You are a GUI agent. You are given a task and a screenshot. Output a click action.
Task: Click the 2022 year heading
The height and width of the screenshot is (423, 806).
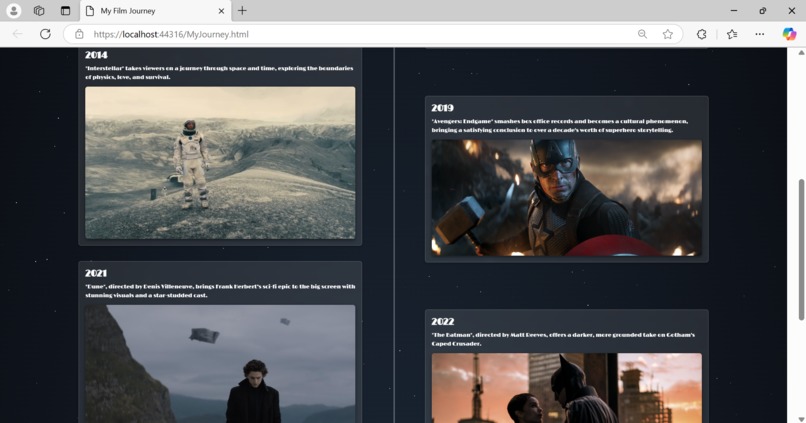point(443,322)
